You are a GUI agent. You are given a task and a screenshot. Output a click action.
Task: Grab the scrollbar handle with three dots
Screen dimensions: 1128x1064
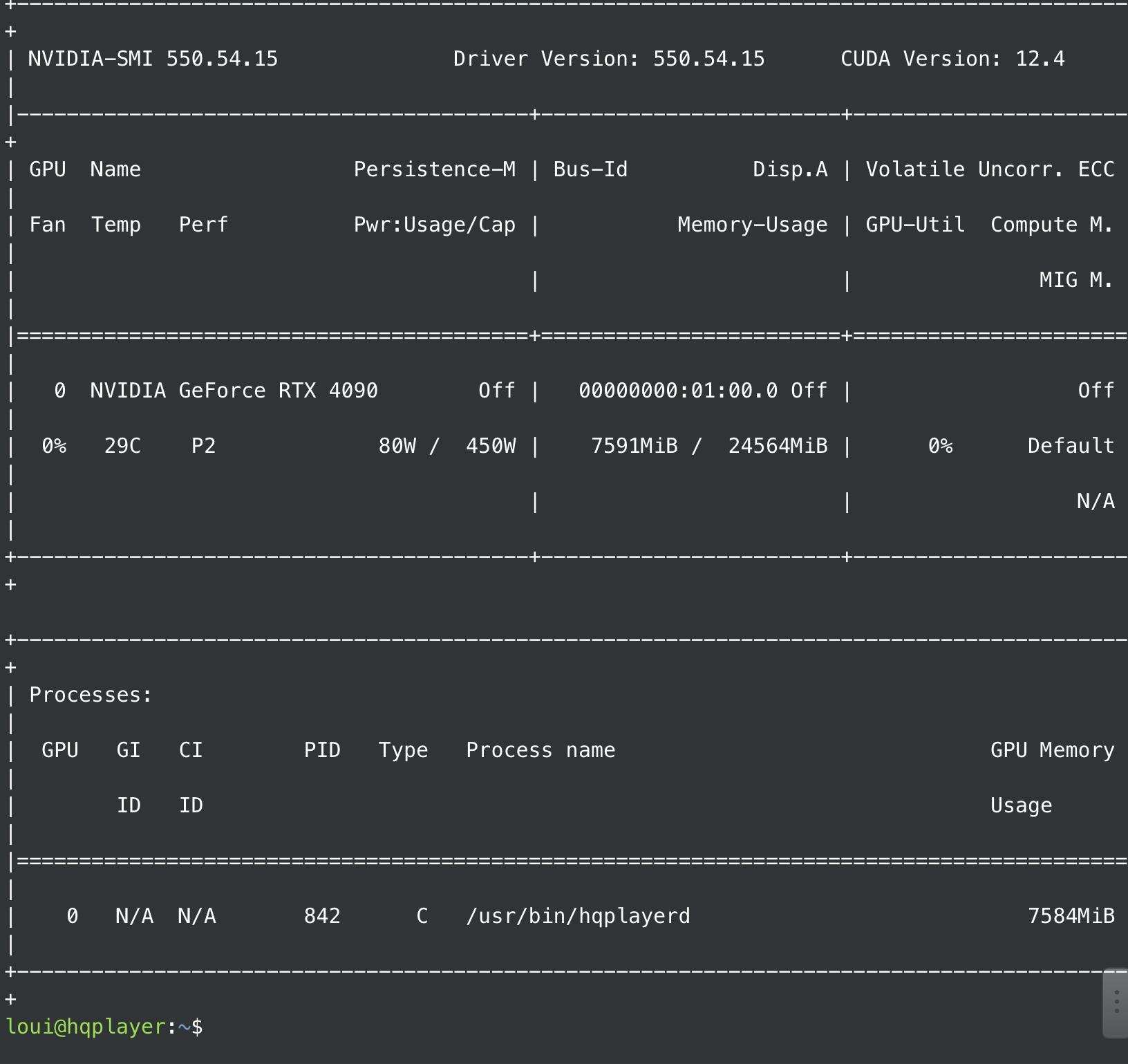[1116, 1002]
